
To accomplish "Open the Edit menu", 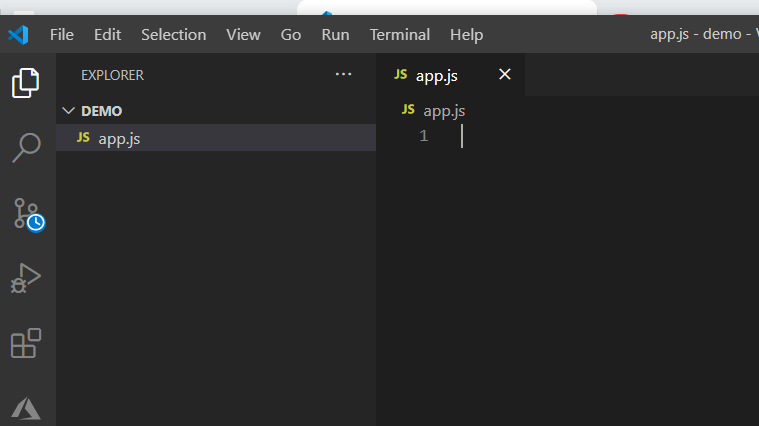I will click(107, 34).
